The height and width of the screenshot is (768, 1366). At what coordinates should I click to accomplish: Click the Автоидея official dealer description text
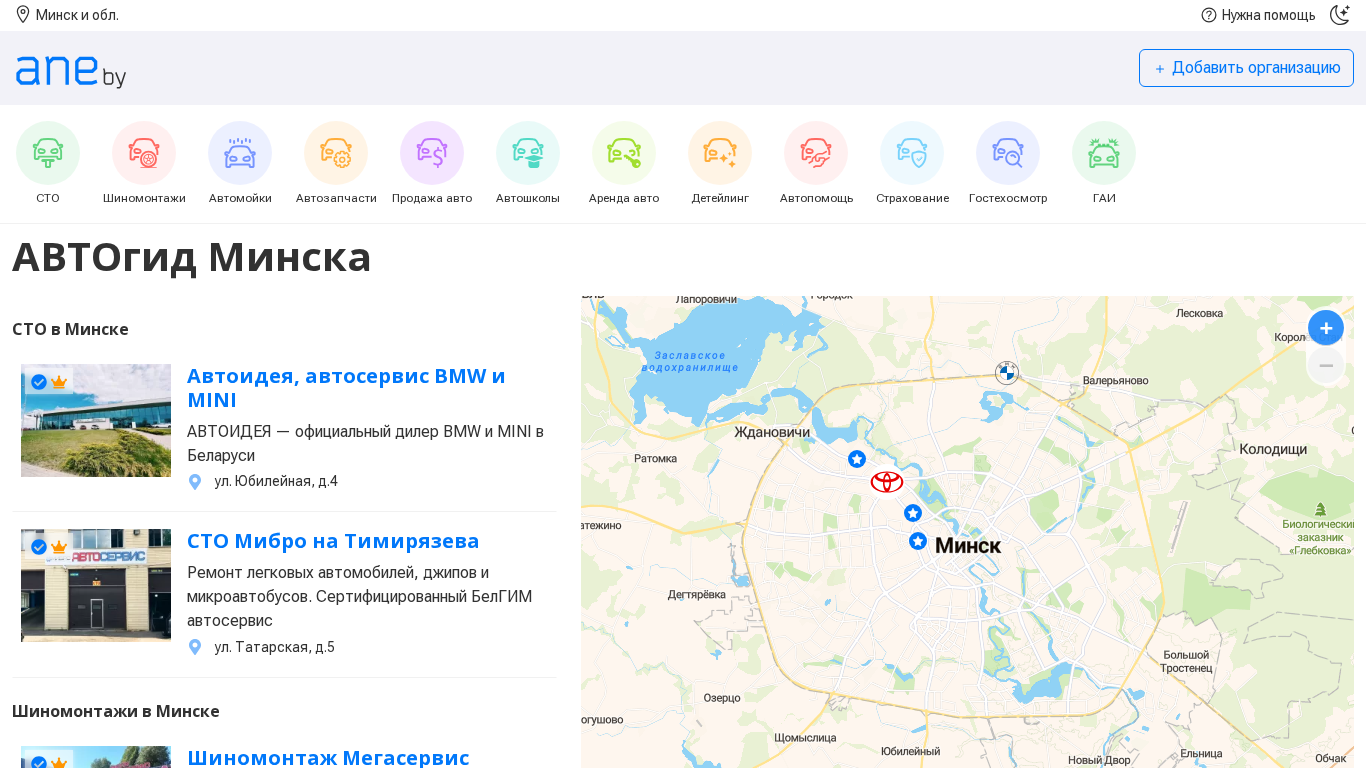365,443
